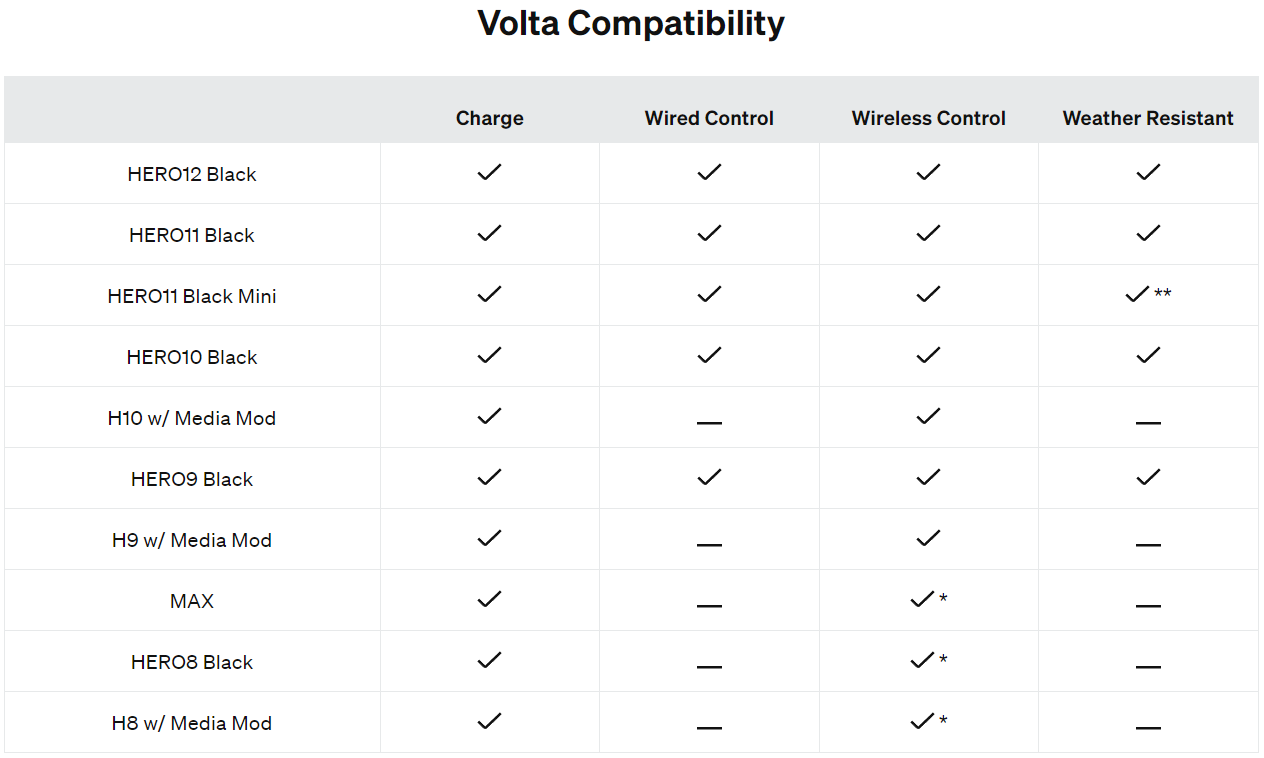This screenshot has width=1264, height=758.
Task: Click the Wired Control column header
Action: pyautogui.click(x=709, y=118)
